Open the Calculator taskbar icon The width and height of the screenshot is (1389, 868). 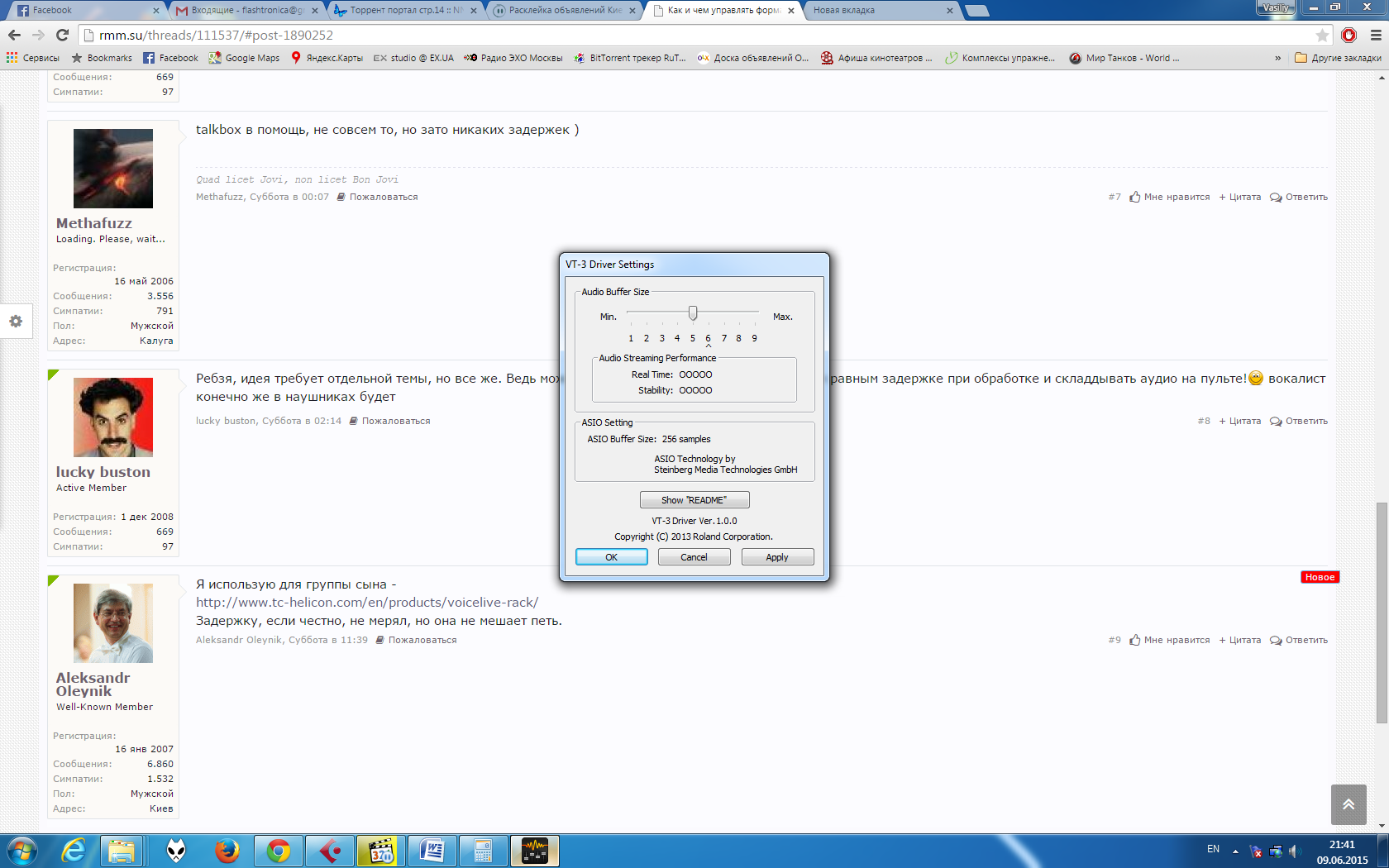[x=484, y=851]
